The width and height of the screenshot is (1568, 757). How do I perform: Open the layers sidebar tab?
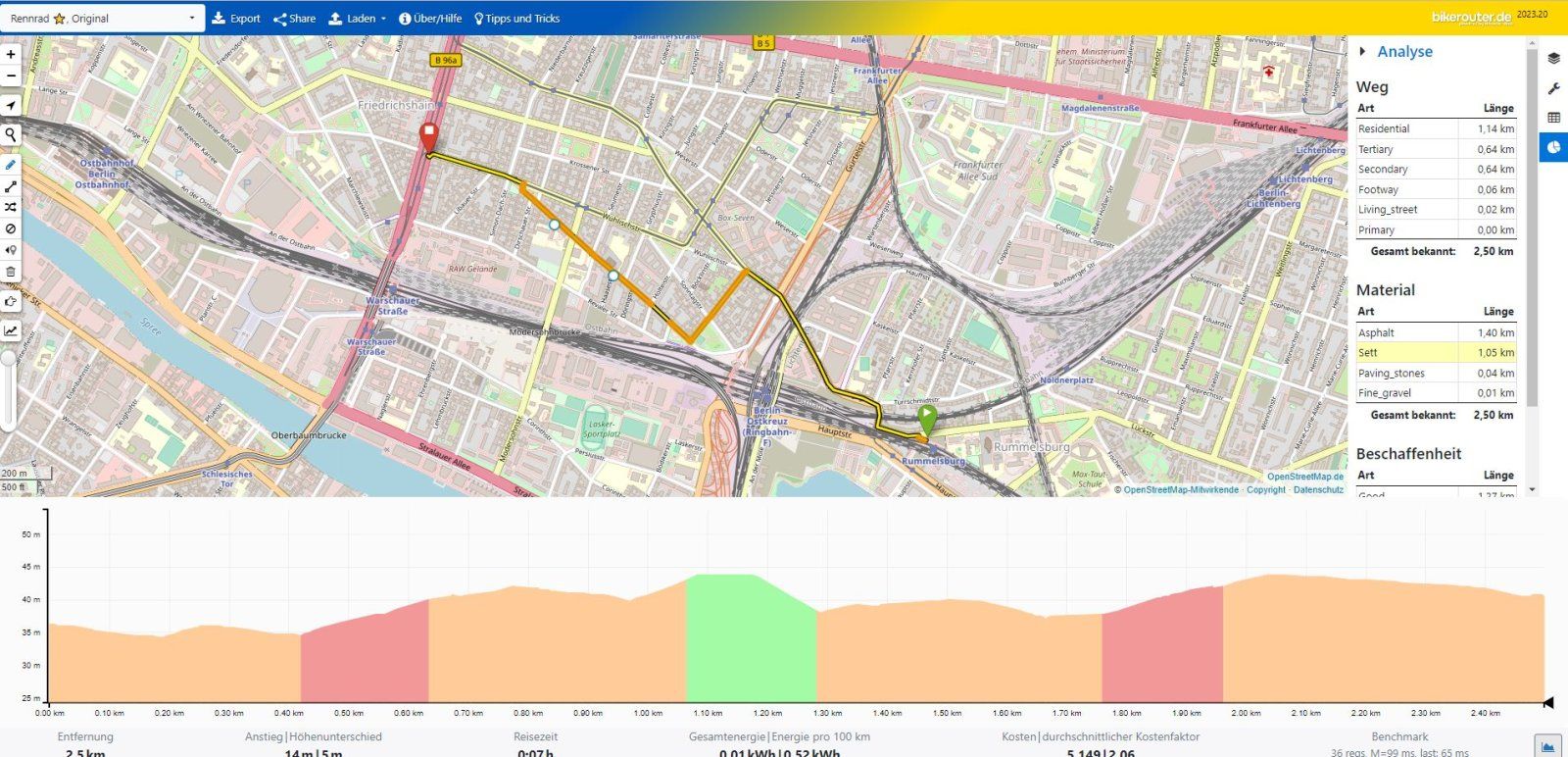[1553, 58]
